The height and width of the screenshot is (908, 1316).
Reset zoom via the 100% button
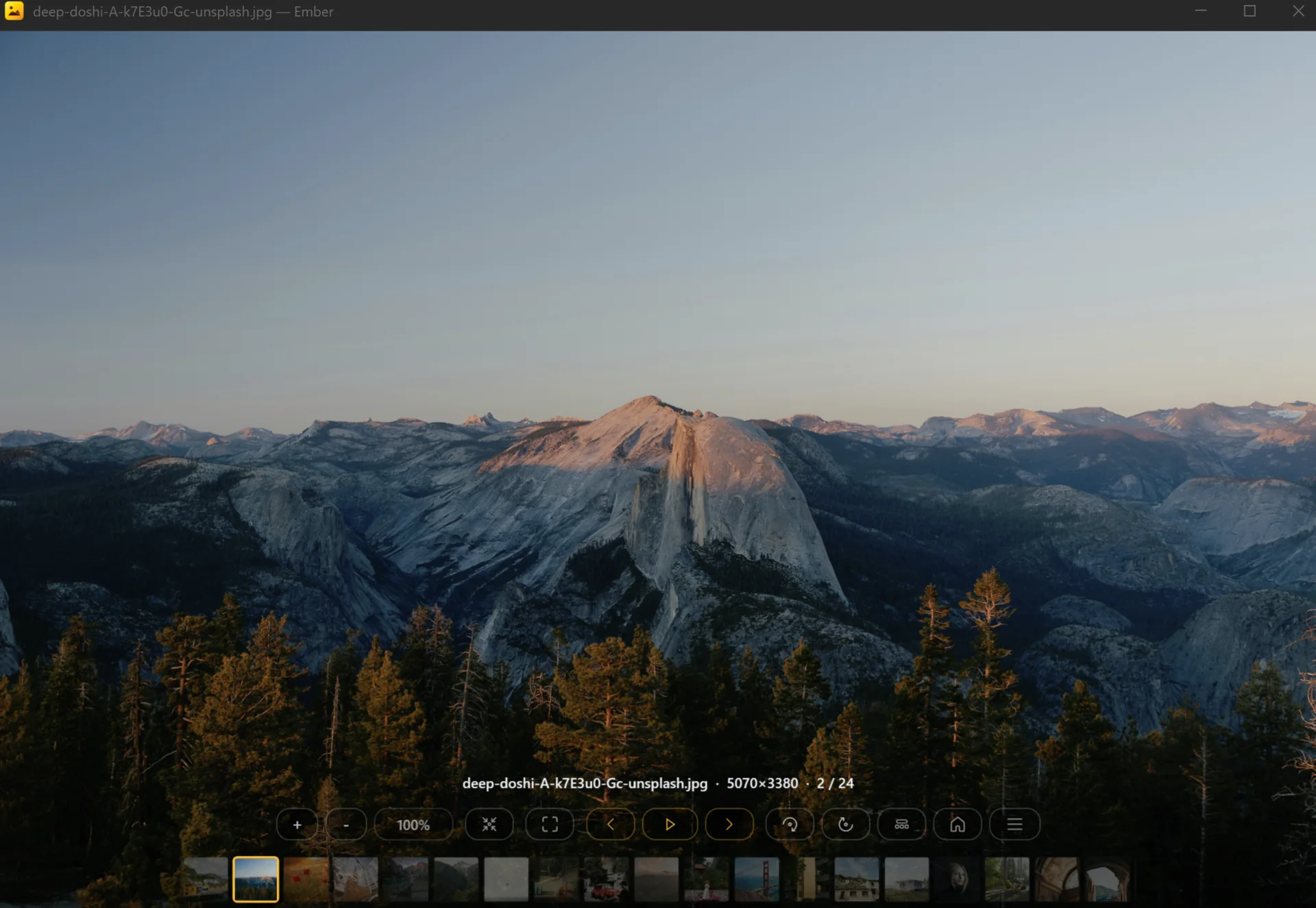[x=413, y=824]
